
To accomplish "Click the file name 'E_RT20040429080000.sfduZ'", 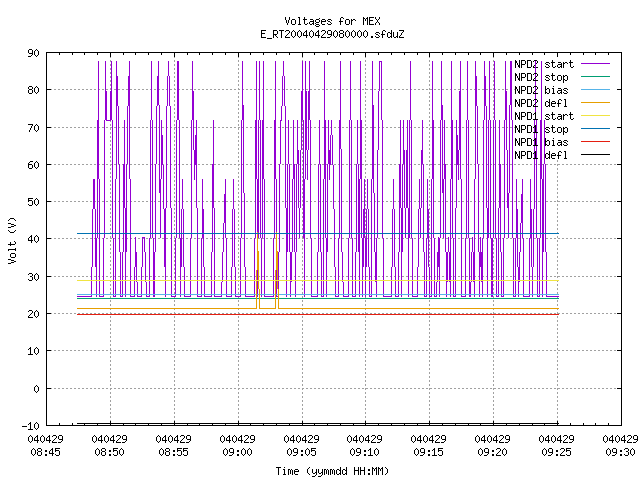I will pos(332,34).
